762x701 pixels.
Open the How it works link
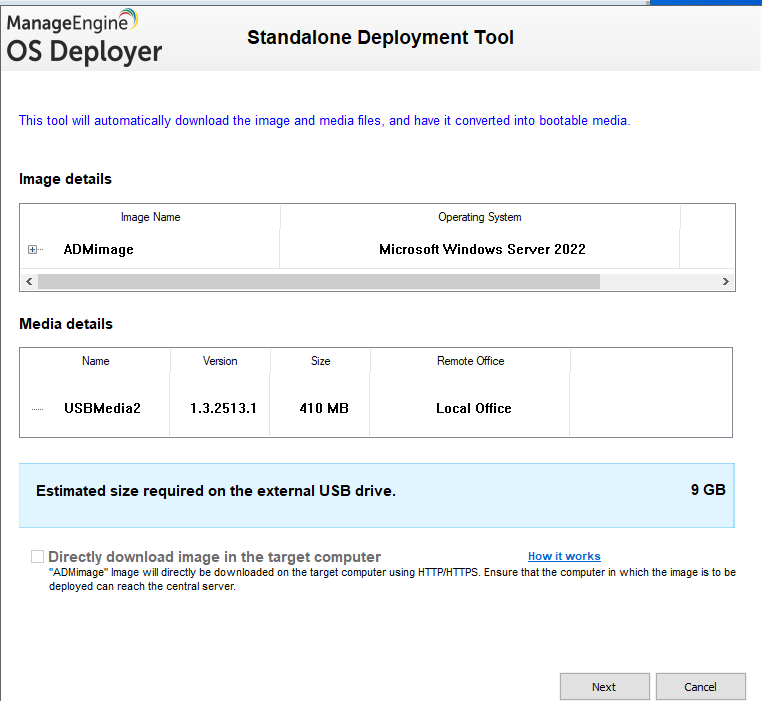[564, 556]
